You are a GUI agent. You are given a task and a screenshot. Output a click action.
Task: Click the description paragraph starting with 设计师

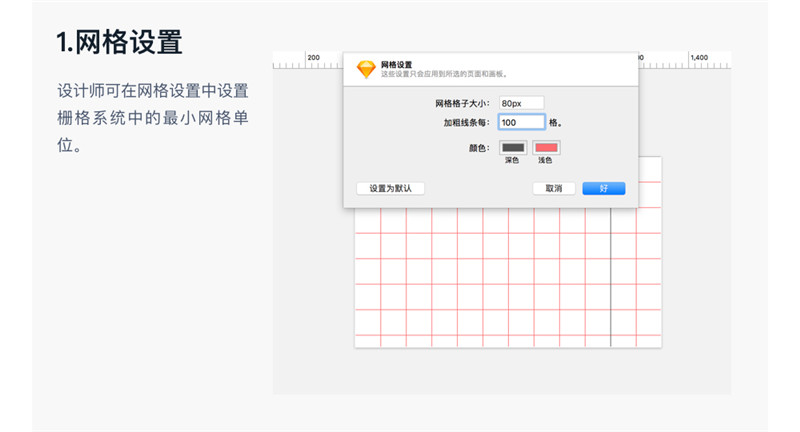tap(152, 118)
